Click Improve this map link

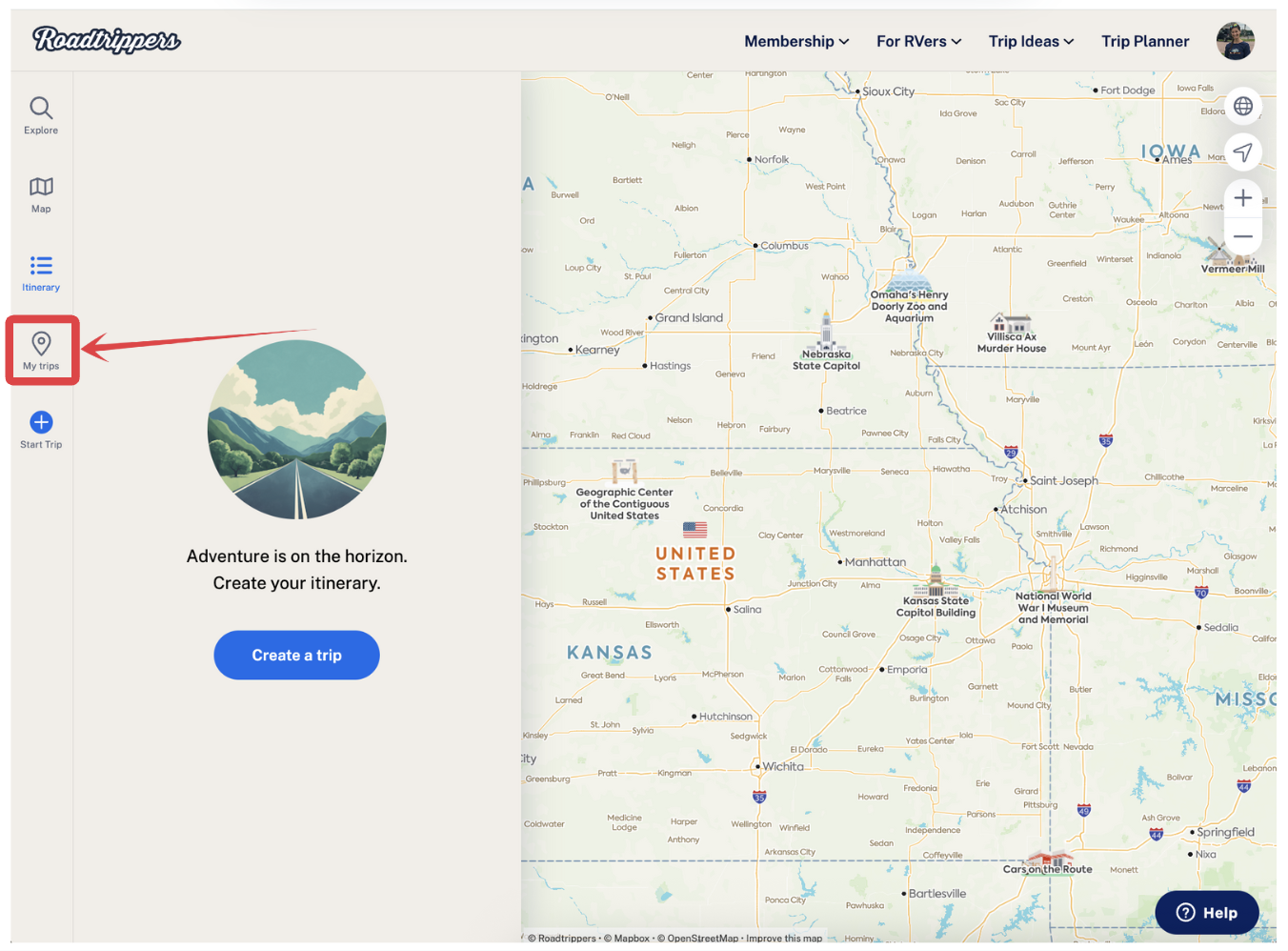784,938
